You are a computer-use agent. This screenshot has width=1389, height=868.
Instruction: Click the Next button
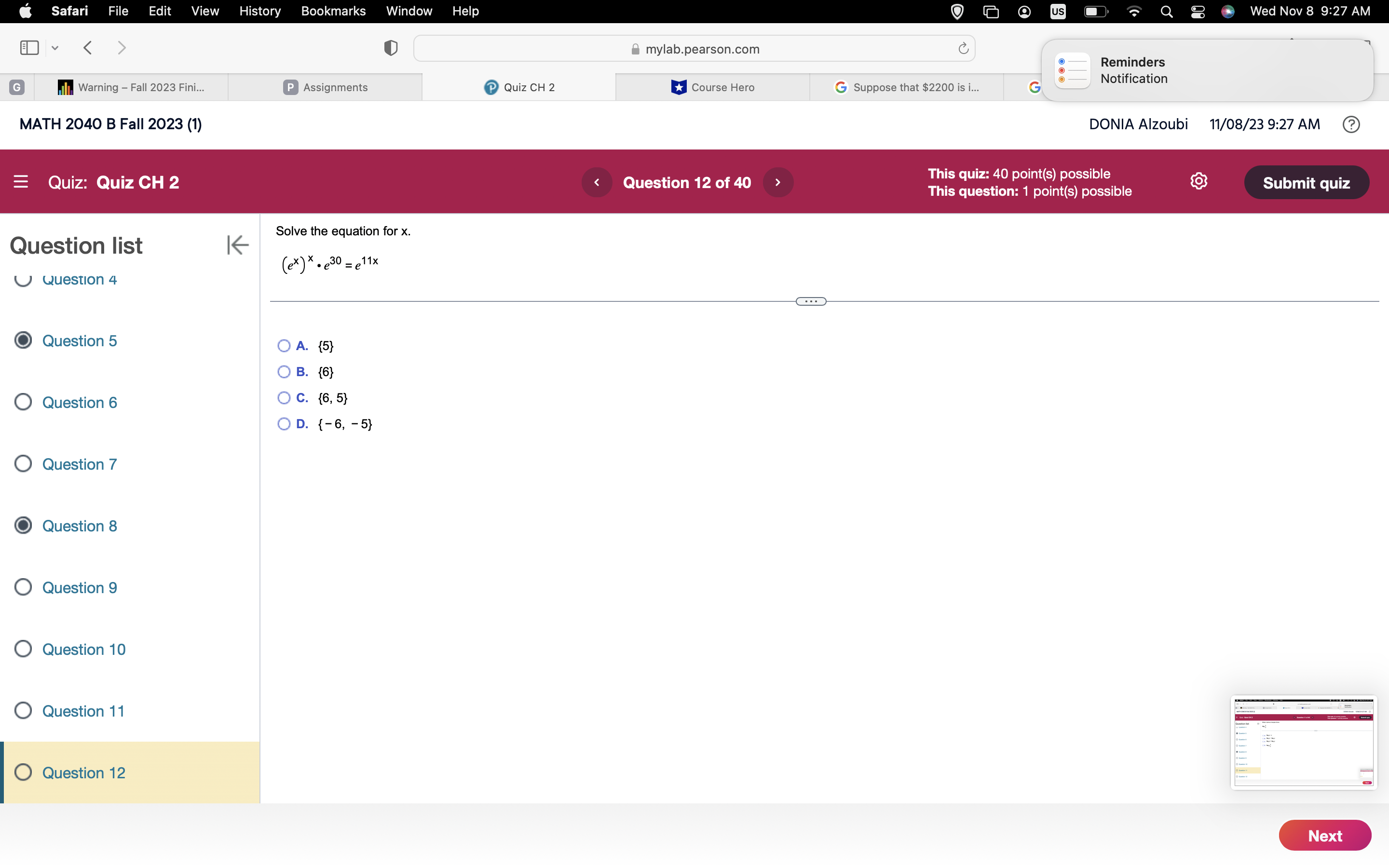tap(1325, 835)
